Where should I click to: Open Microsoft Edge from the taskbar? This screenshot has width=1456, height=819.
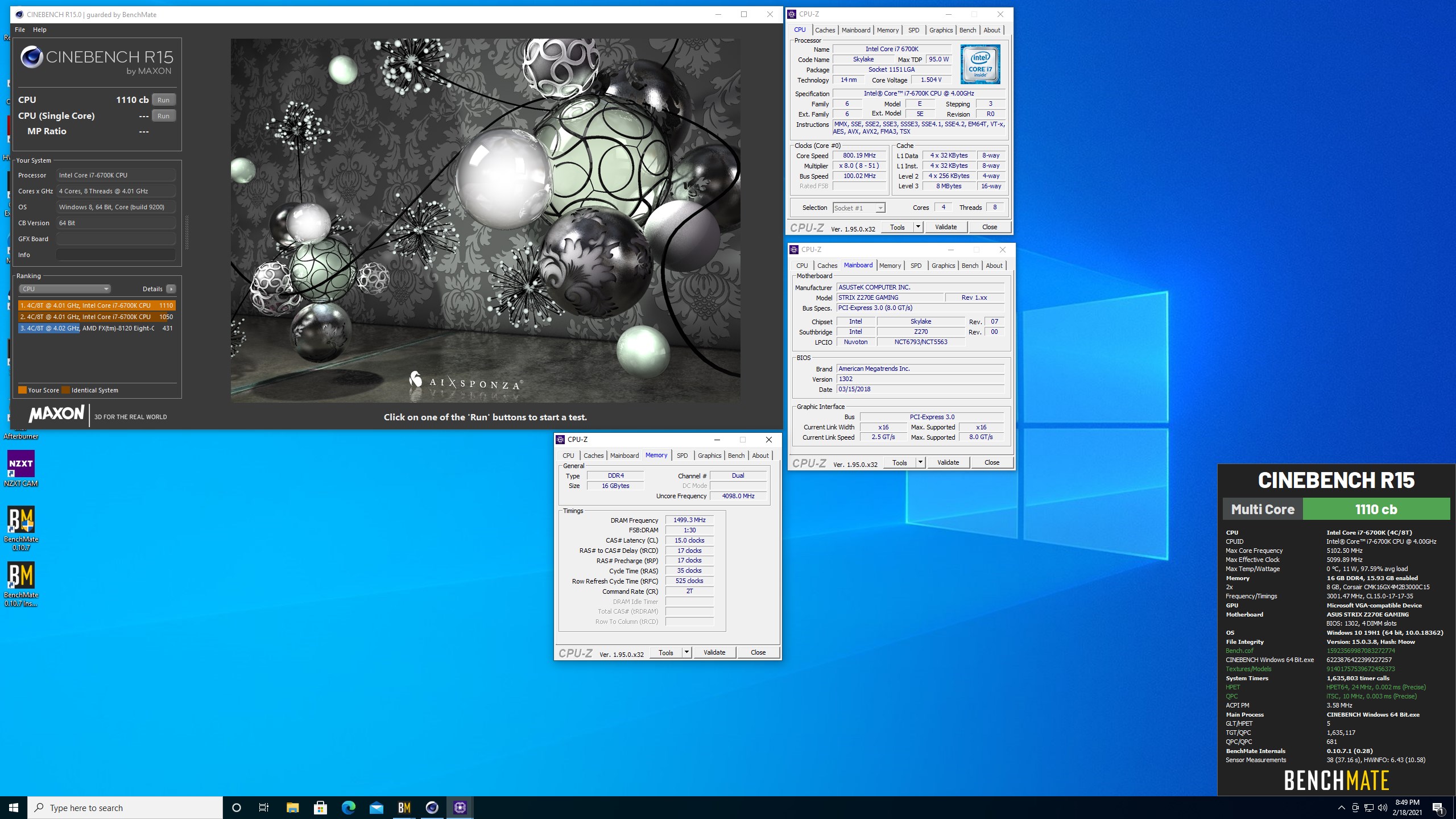coord(348,808)
